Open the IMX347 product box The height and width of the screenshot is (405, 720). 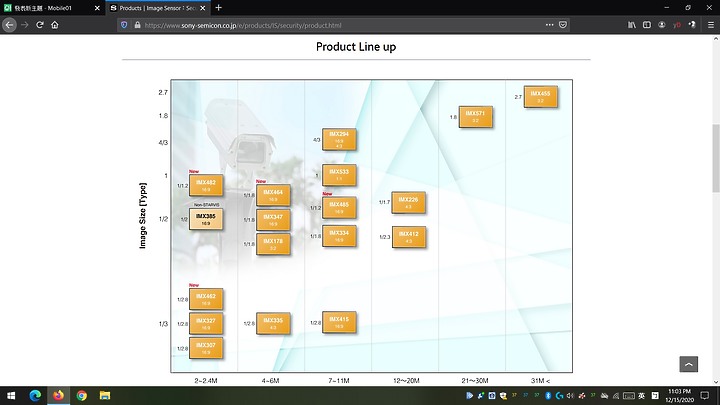point(273,220)
